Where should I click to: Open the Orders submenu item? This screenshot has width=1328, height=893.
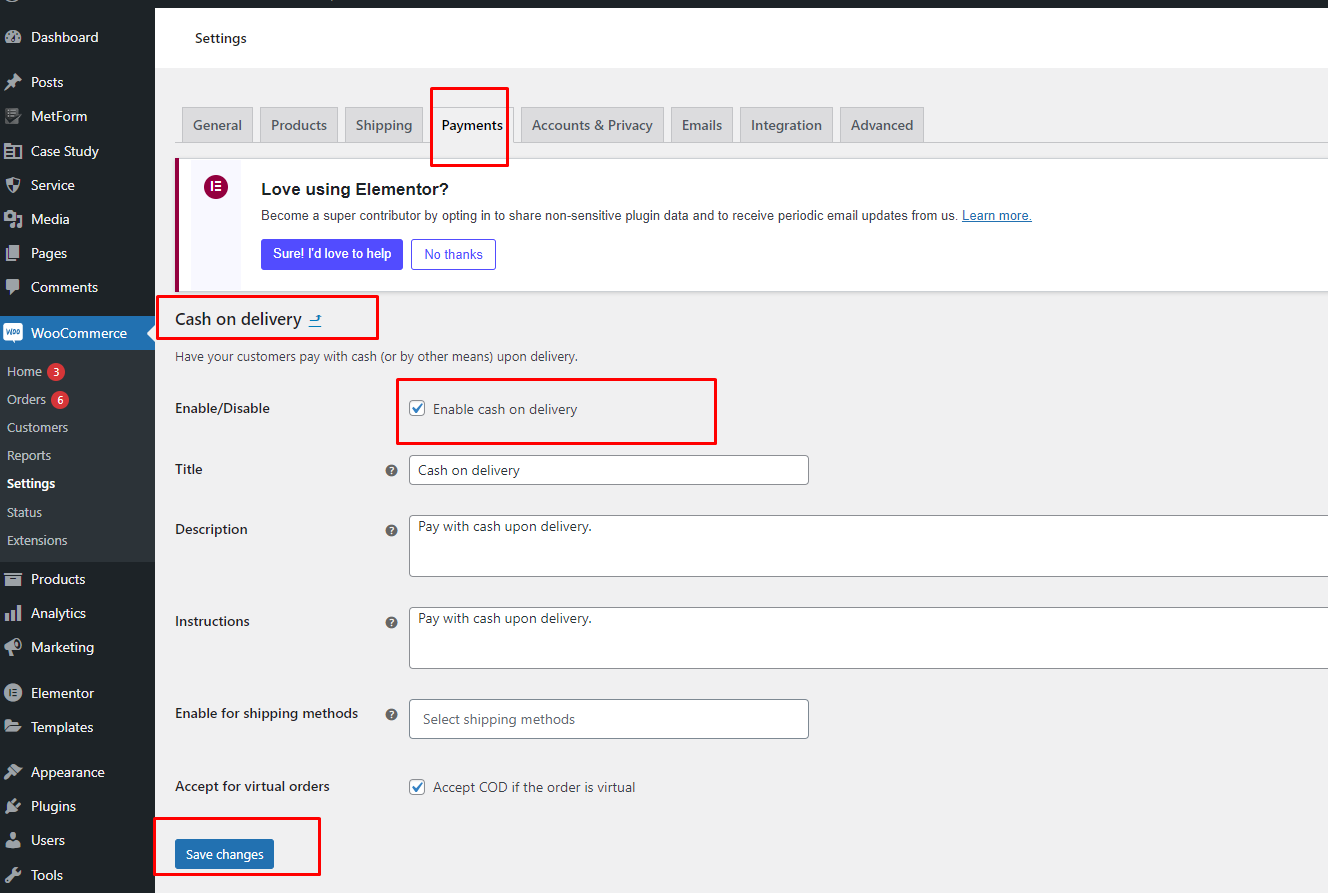(27, 399)
